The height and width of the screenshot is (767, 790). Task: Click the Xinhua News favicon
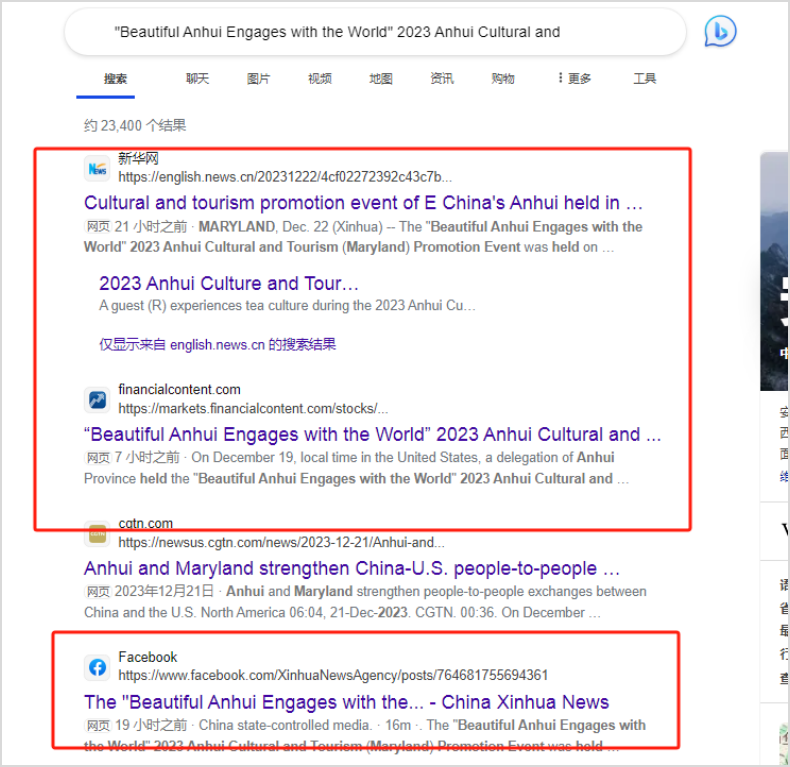[97, 168]
